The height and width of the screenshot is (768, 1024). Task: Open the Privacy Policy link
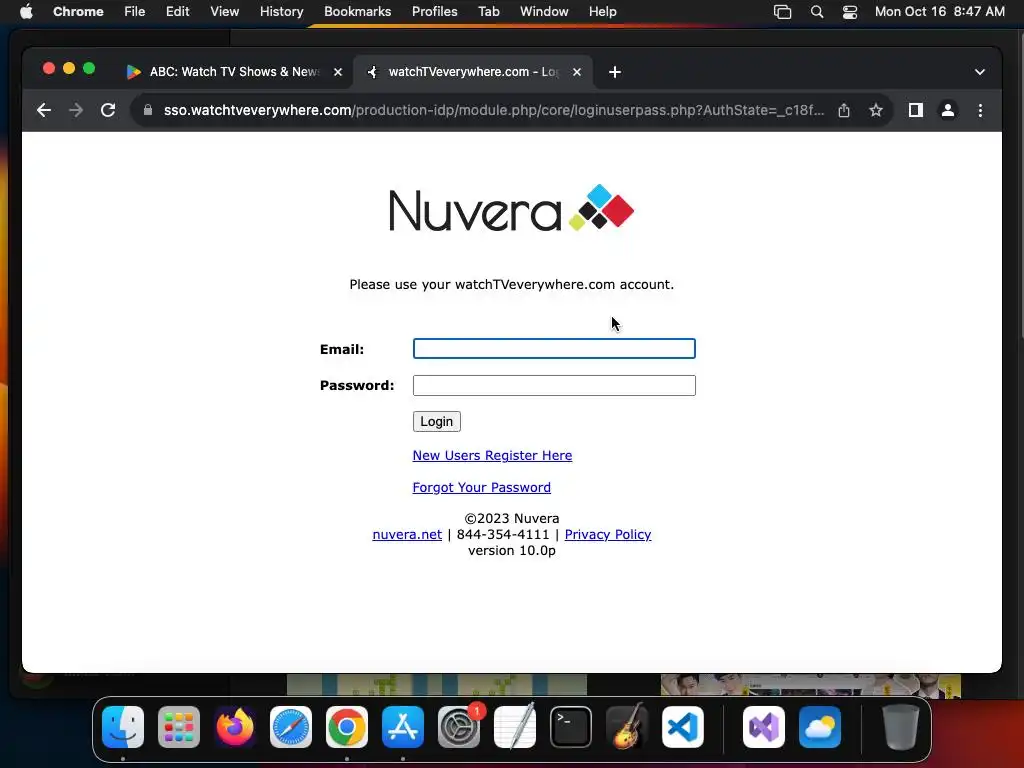pos(607,534)
